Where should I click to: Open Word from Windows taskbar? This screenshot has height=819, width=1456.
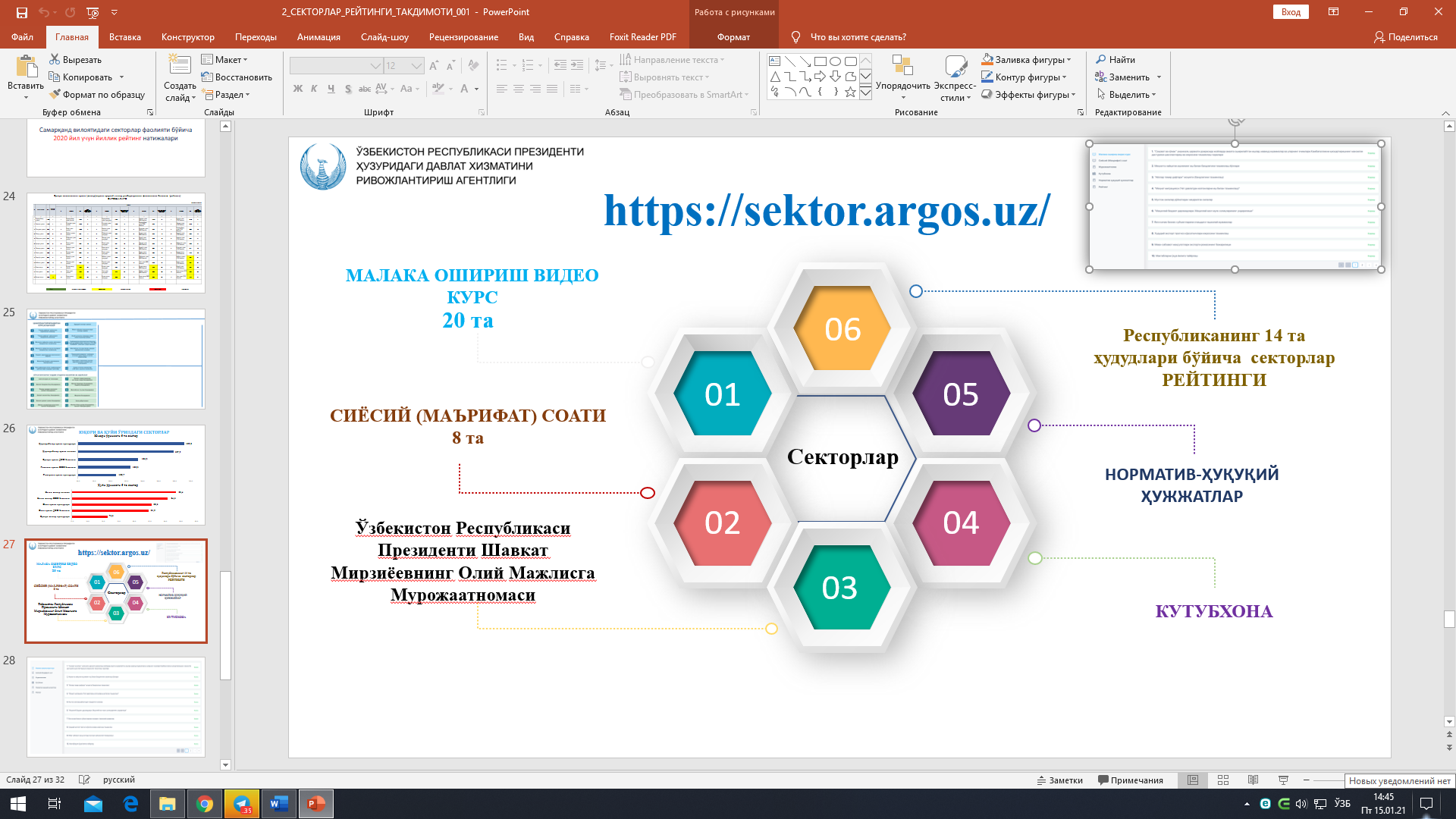(x=278, y=804)
